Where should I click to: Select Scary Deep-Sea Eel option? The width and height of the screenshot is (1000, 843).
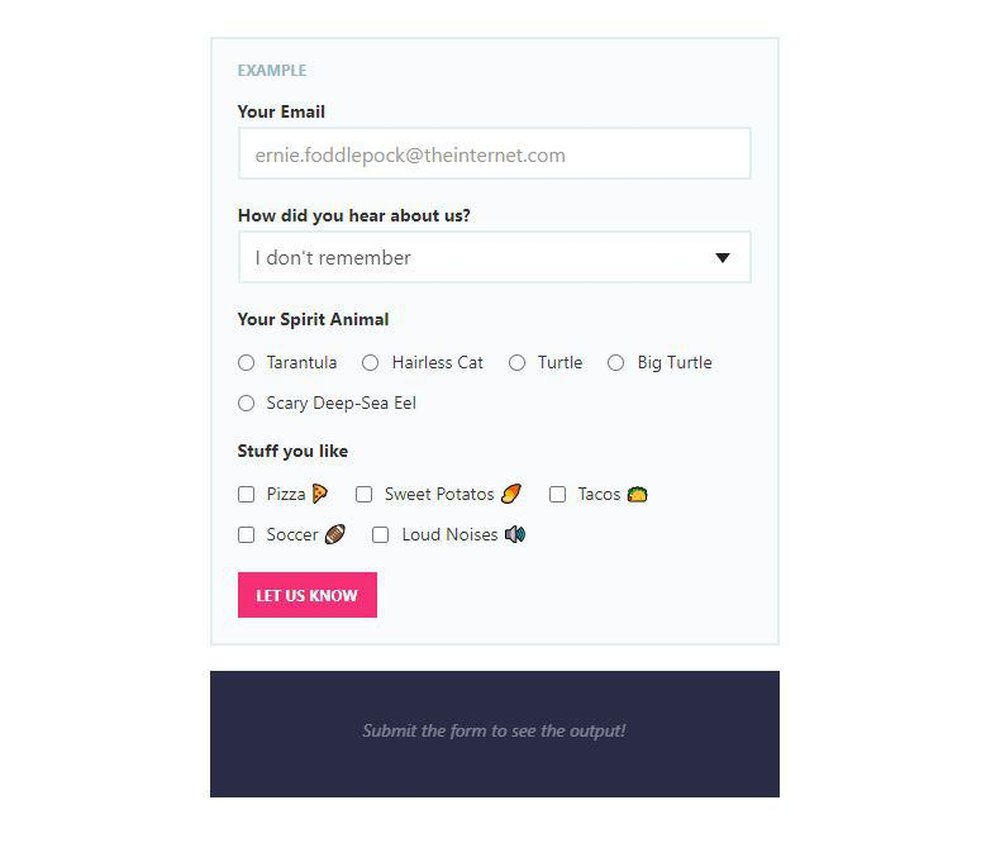pos(246,403)
